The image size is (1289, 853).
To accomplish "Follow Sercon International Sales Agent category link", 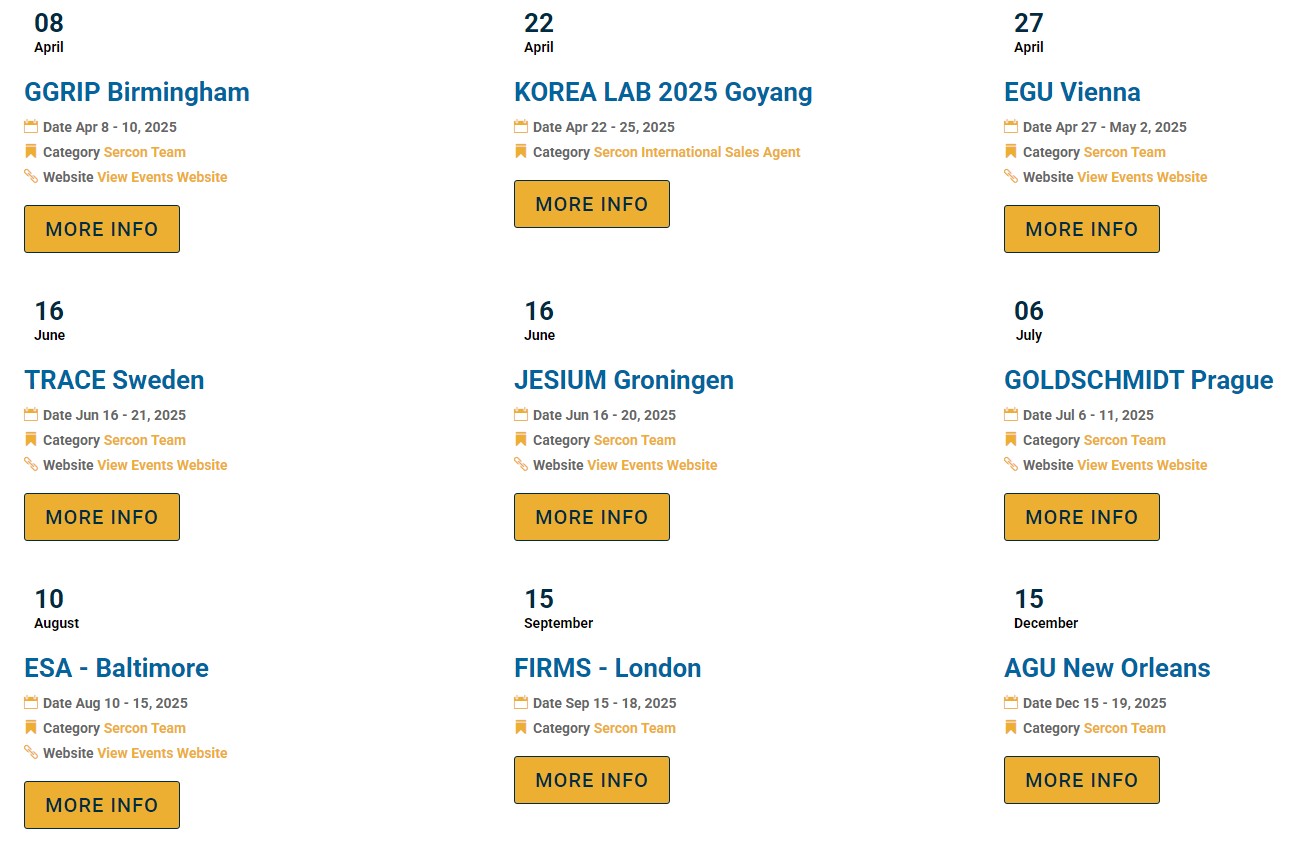I will click(x=697, y=152).
